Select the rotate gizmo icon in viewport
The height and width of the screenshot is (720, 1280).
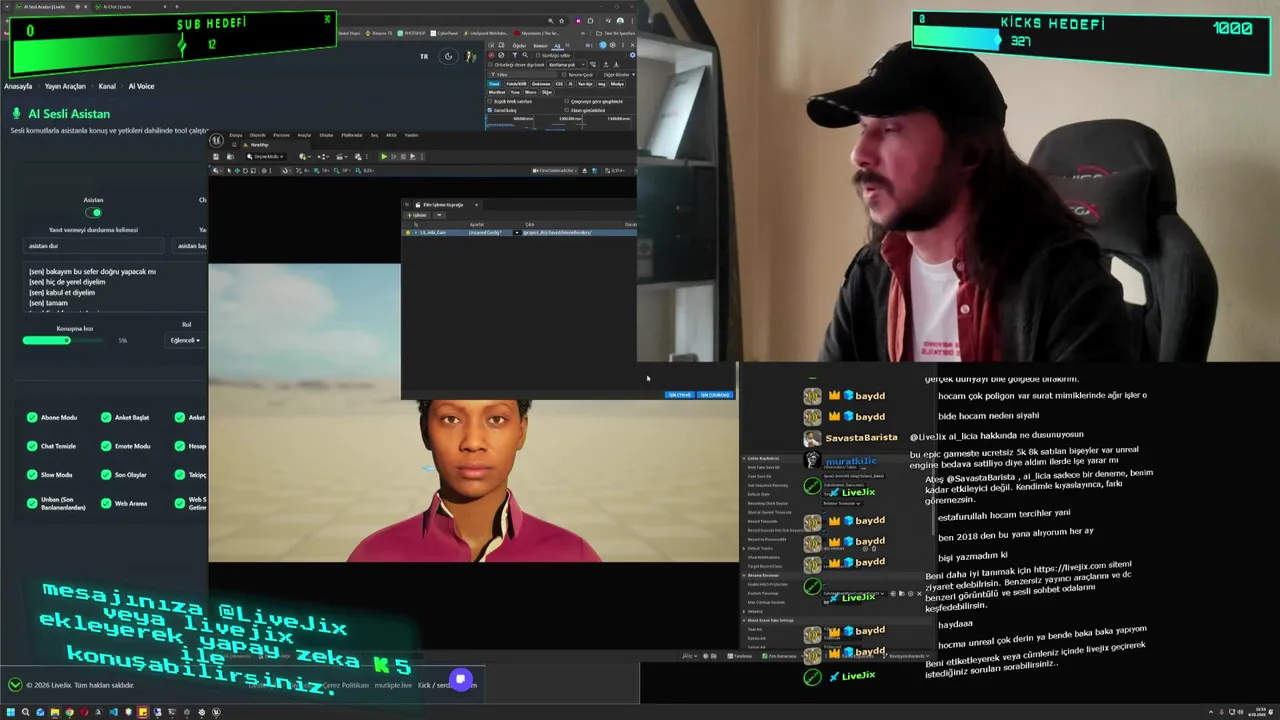click(245, 171)
